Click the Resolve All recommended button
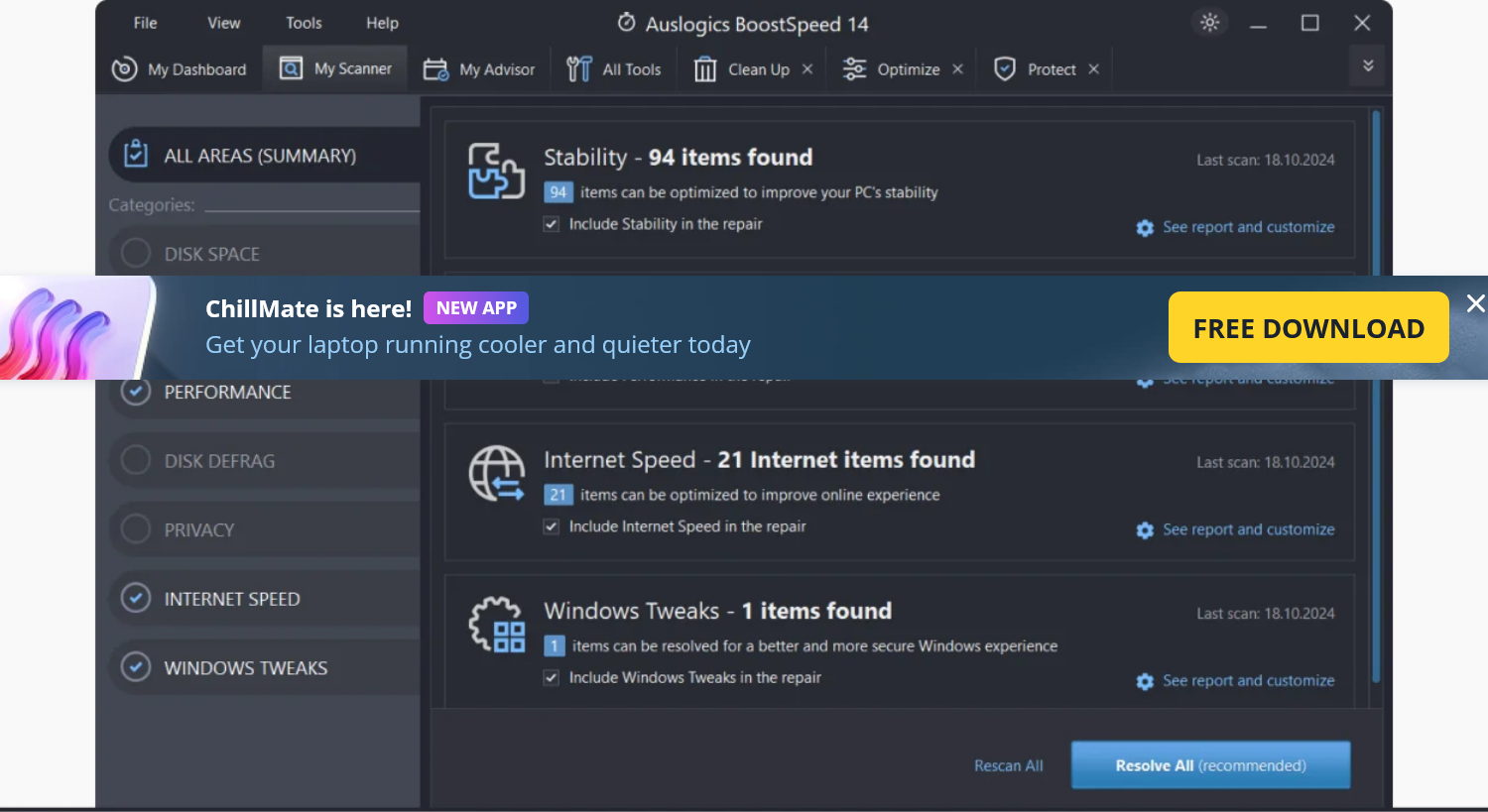Screen dimensions: 1488x812 (1210, 764)
